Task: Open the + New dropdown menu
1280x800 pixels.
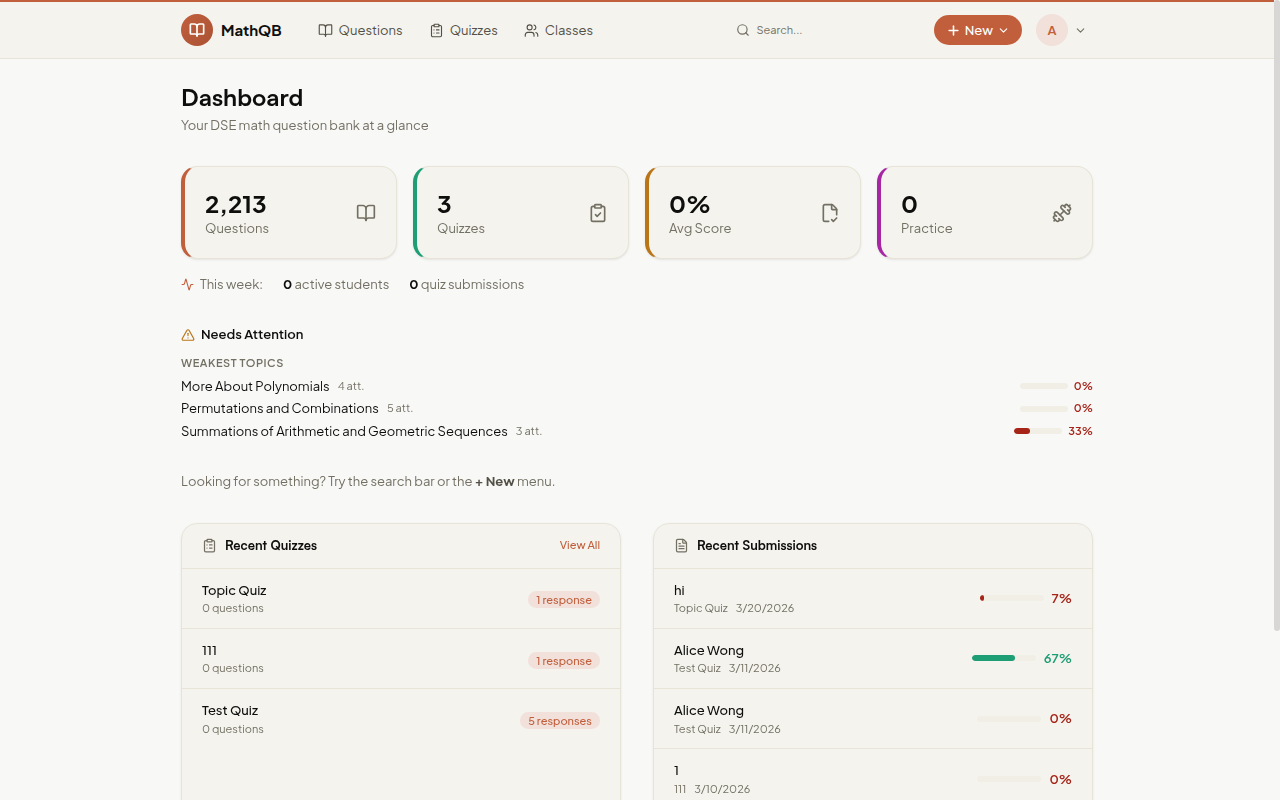Action: pos(977,30)
